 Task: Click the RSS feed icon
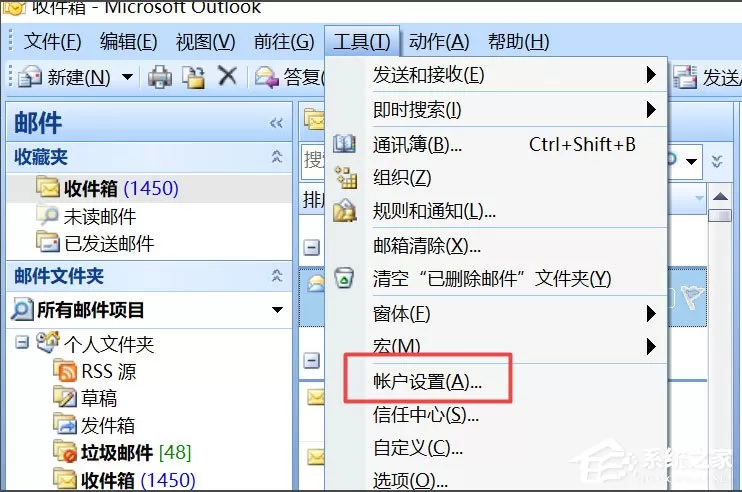coord(65,370)
